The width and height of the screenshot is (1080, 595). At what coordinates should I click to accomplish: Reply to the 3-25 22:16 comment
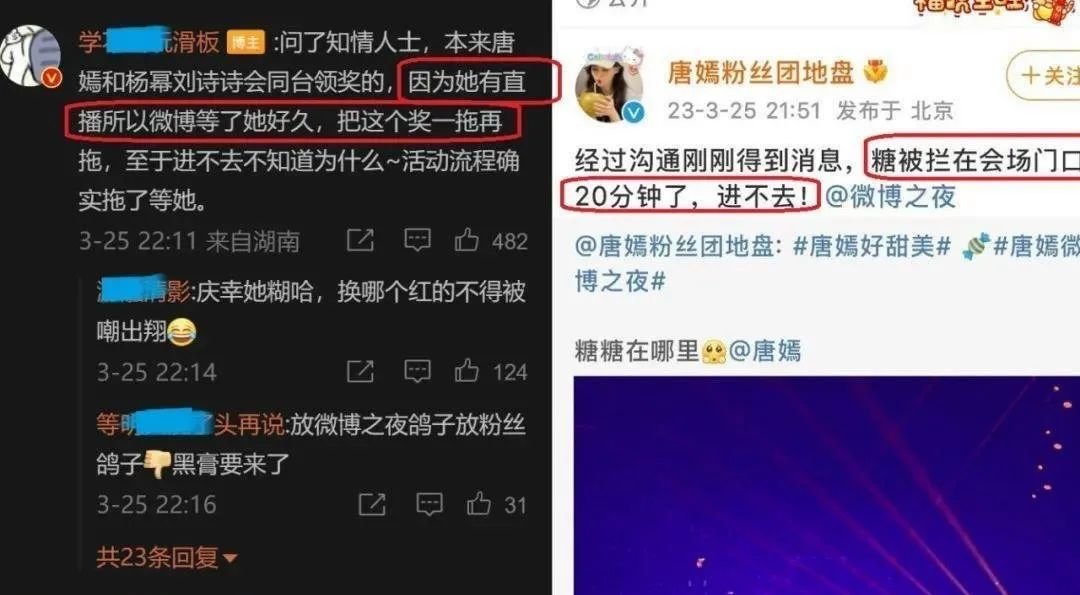tap(429, 504)
